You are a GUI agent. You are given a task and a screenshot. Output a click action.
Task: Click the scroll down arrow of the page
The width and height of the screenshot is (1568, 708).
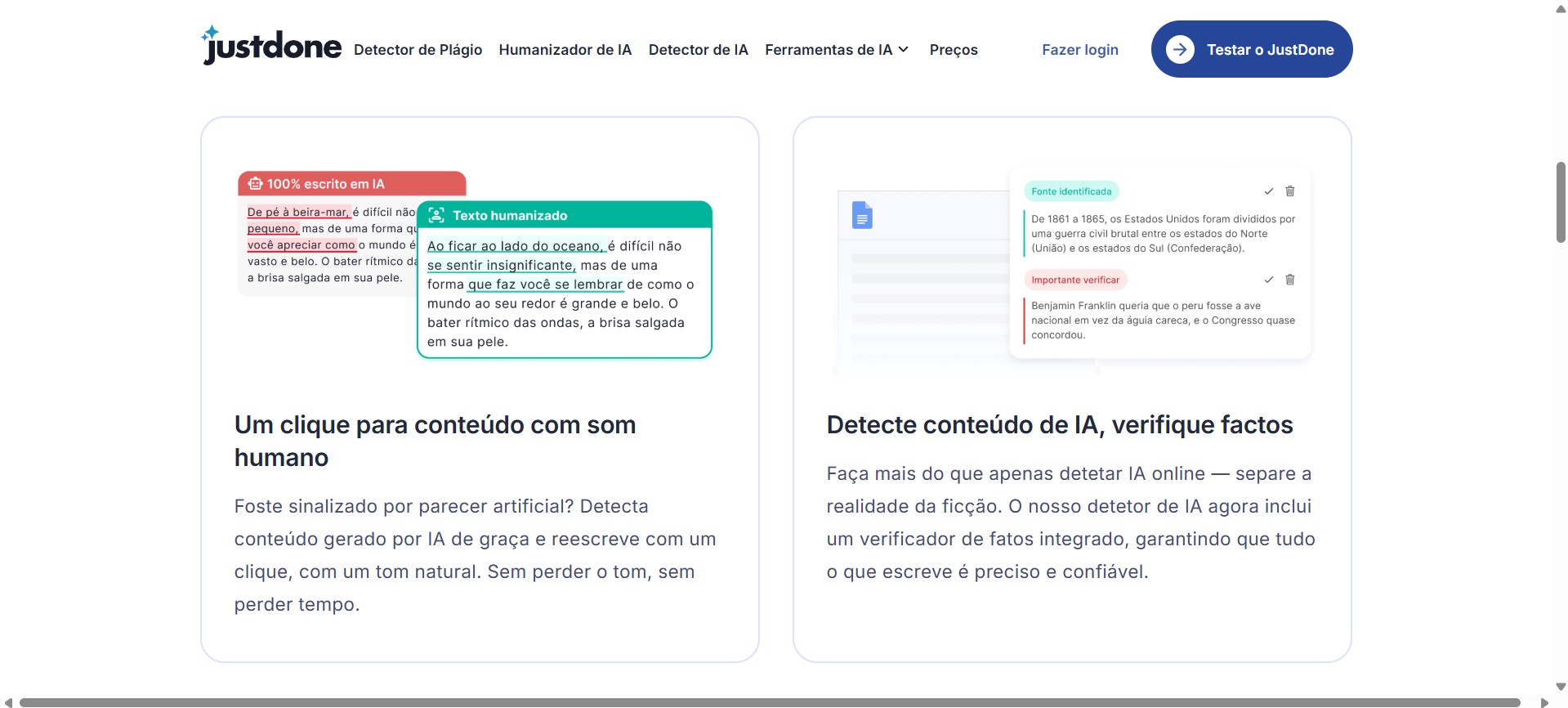pos(1561,688)
